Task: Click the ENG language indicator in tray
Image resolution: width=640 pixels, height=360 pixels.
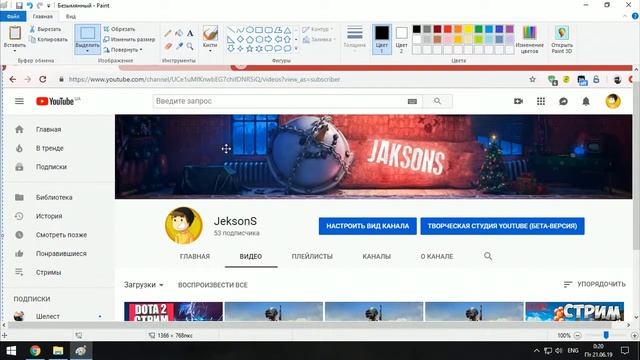Action: pyautogui.click(x=573, y=351)
